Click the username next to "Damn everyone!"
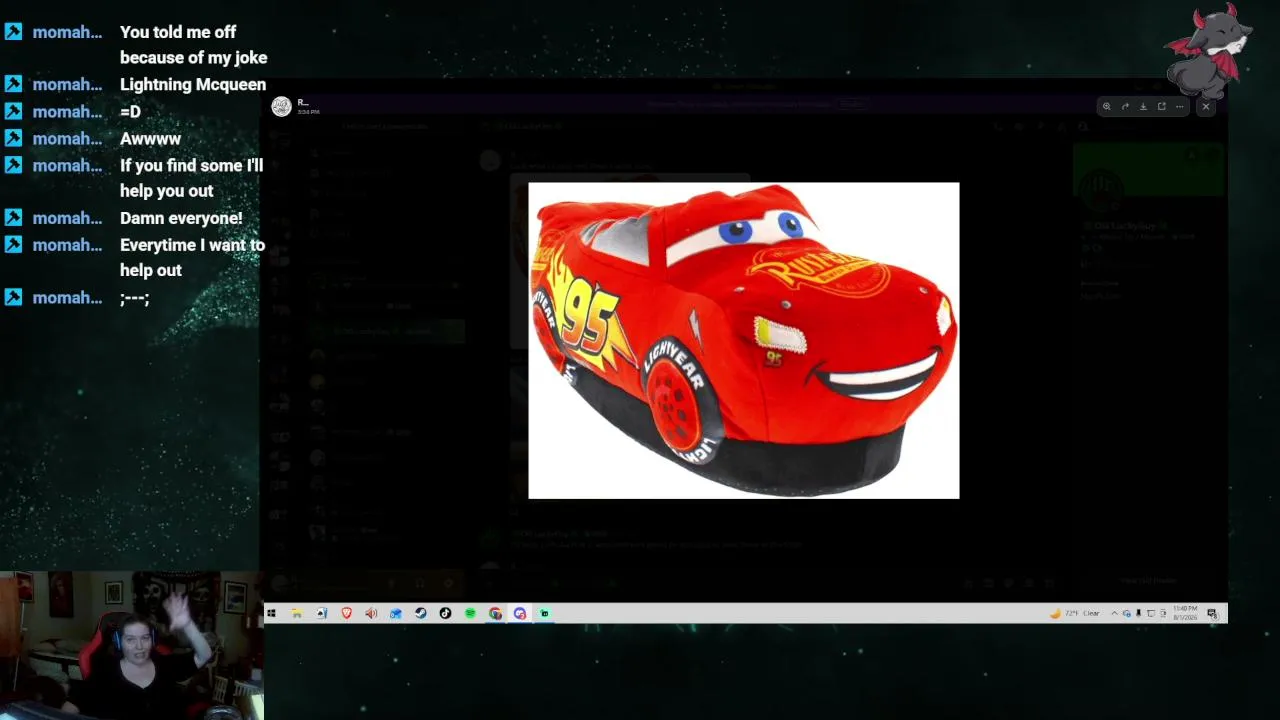Viewport: 1280px width, 720px height. (67, 218)
